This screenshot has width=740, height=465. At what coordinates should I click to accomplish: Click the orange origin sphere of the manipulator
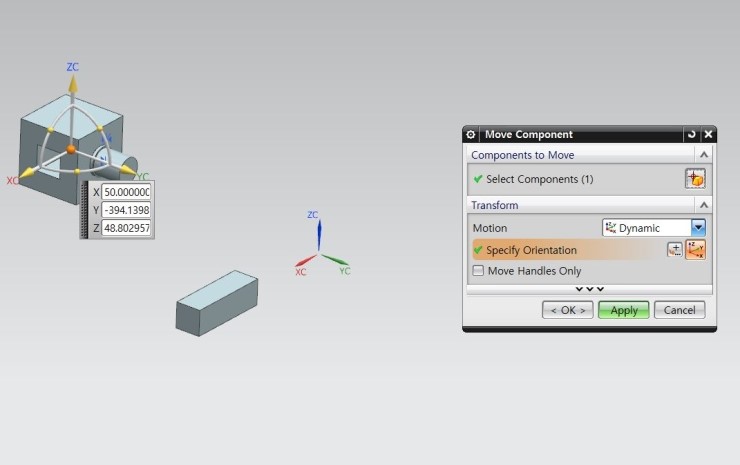(71, 149)
